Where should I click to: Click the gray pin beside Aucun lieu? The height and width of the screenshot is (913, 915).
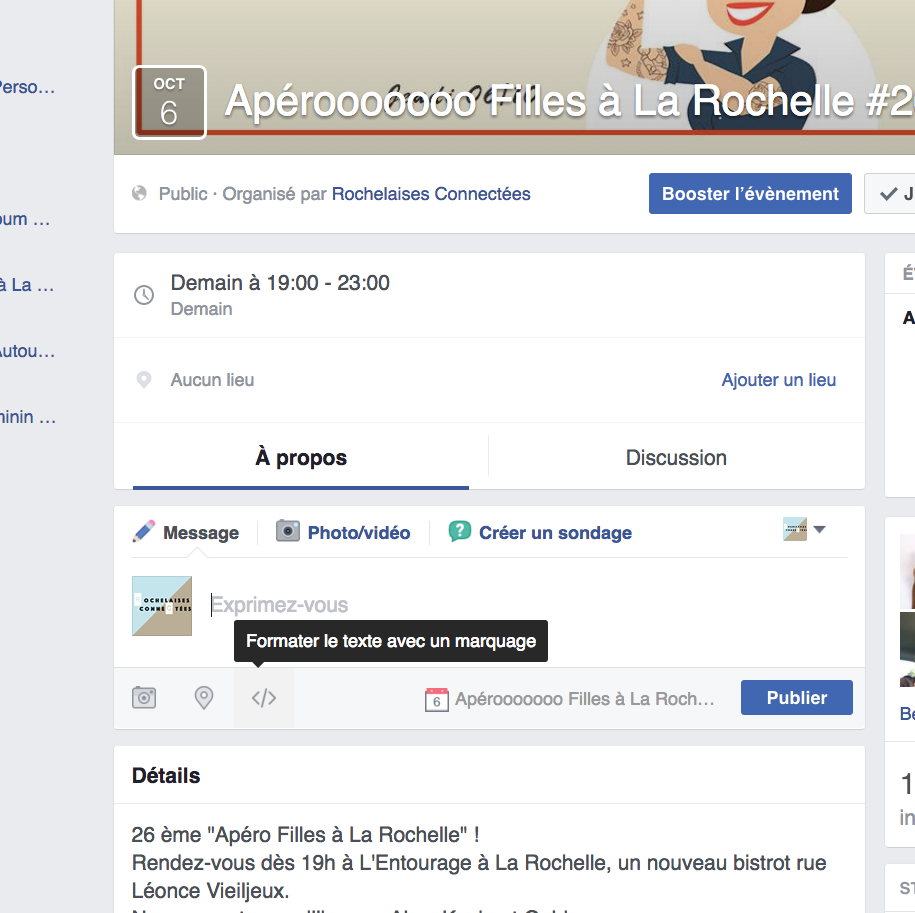coord(144,380)
